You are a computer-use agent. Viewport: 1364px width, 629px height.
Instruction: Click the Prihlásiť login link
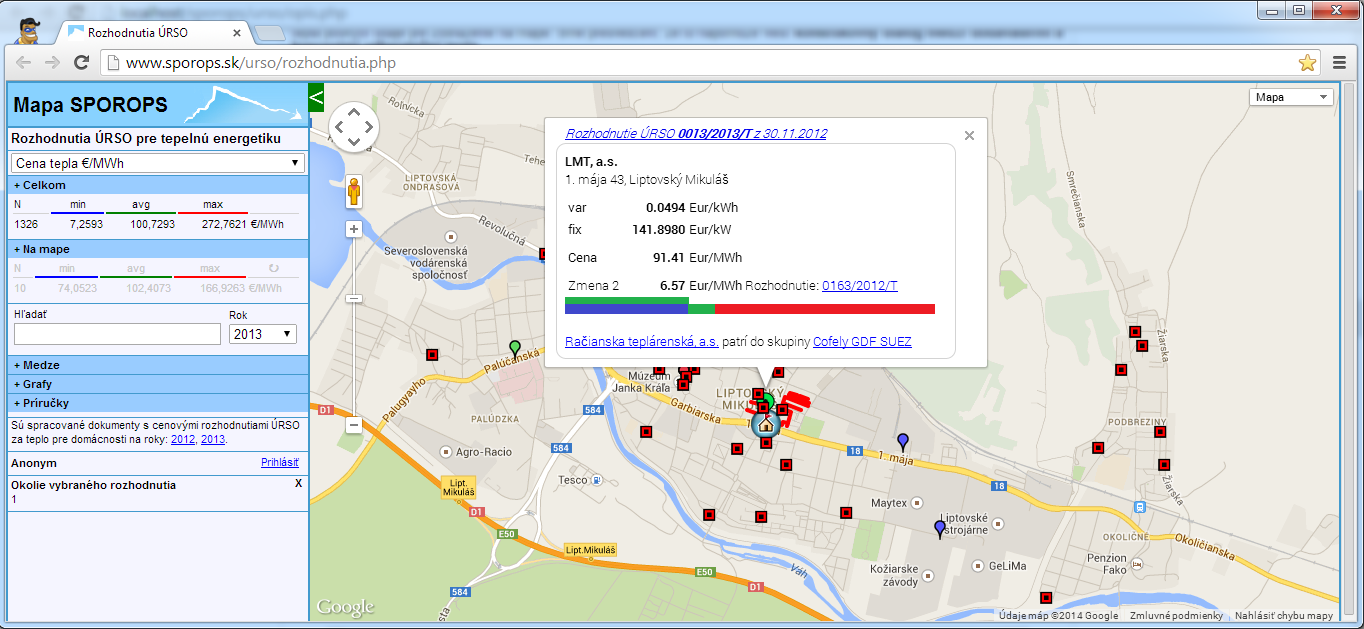point(280,462)
